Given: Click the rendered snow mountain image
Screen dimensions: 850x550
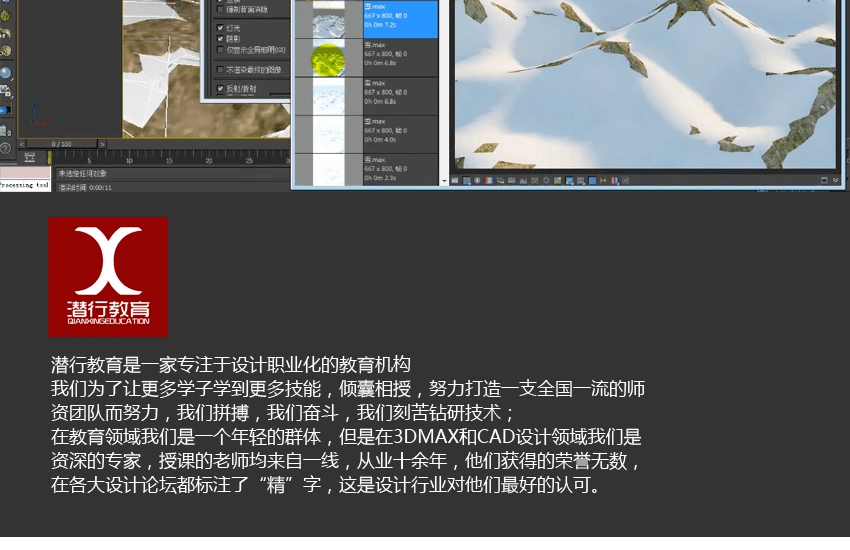Looking at the screenshot, I should coord(645,84).
